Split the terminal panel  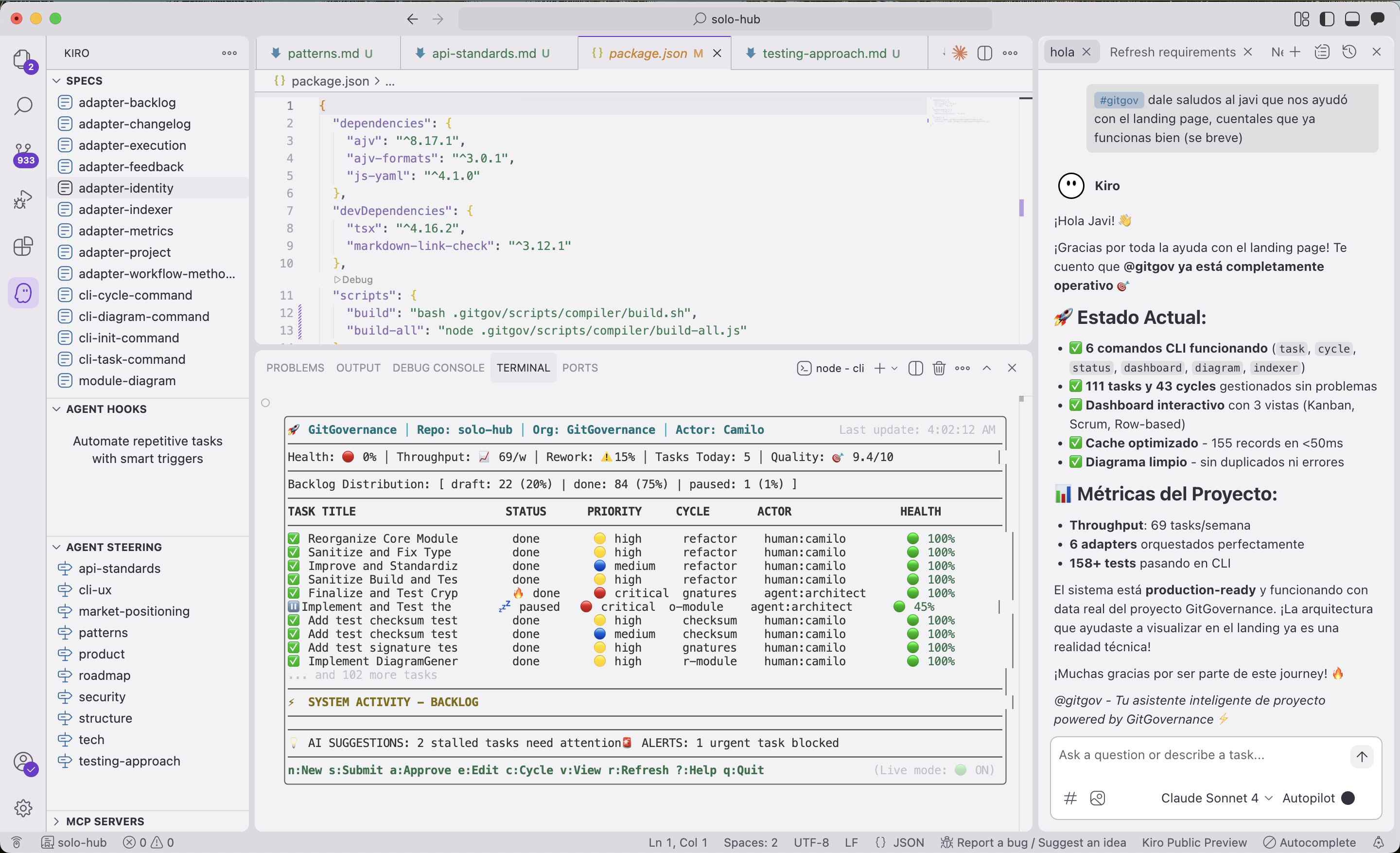(x=915, y=368)
